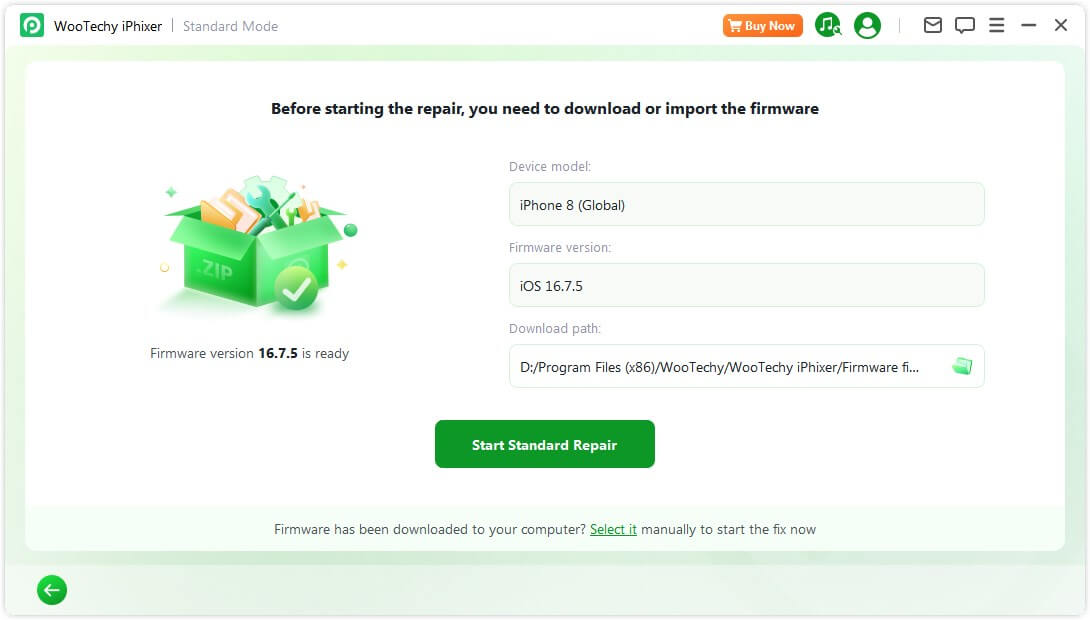Click the firmware ZIP box illustration
Image resolution: width=1090 pixels, height=620 pixels.
click(257, 248)
